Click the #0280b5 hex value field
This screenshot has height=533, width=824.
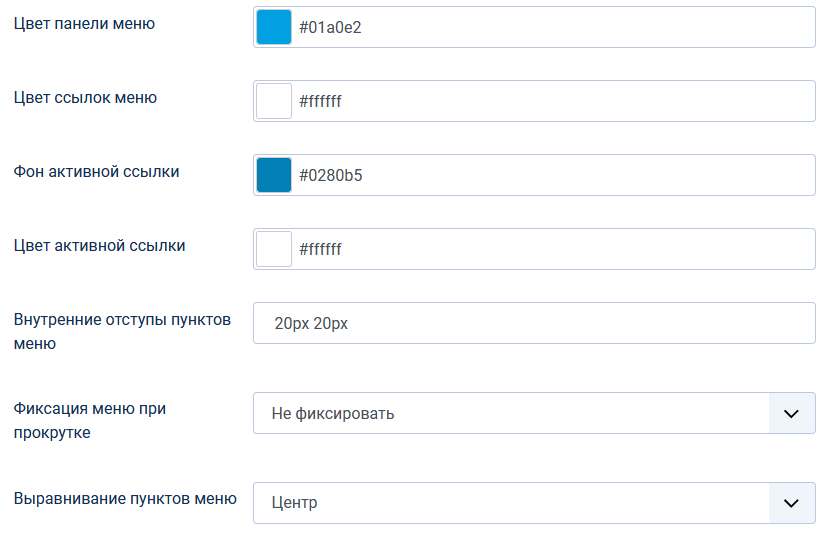click(x=550, y=175)
